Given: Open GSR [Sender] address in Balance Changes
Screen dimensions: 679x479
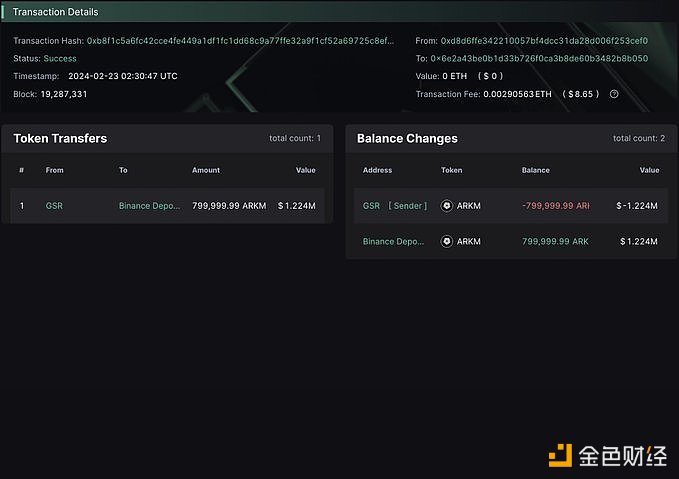Looking at the screenshot, I should coord(395,206).
